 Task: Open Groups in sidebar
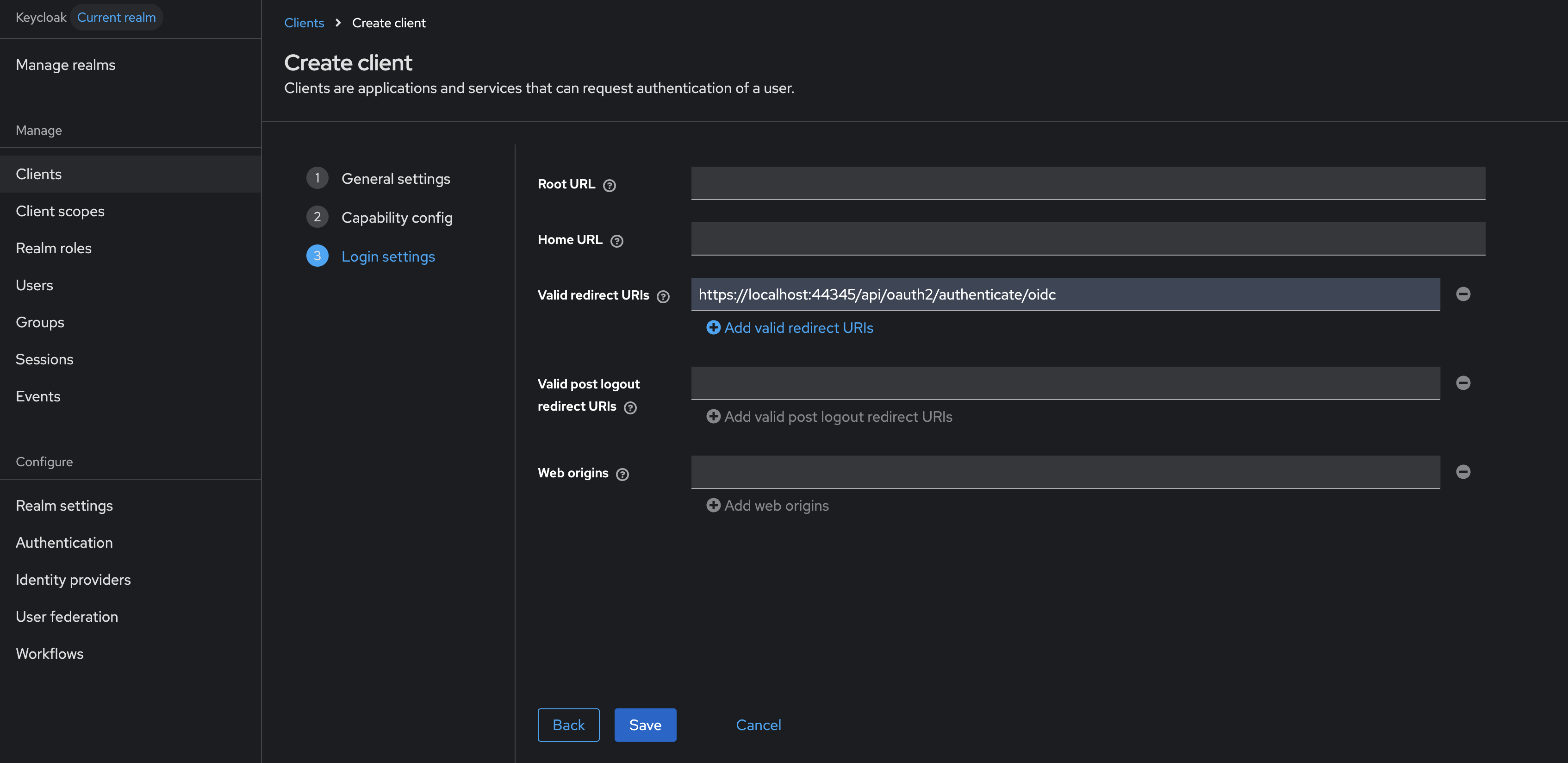(x=130, y=323)
